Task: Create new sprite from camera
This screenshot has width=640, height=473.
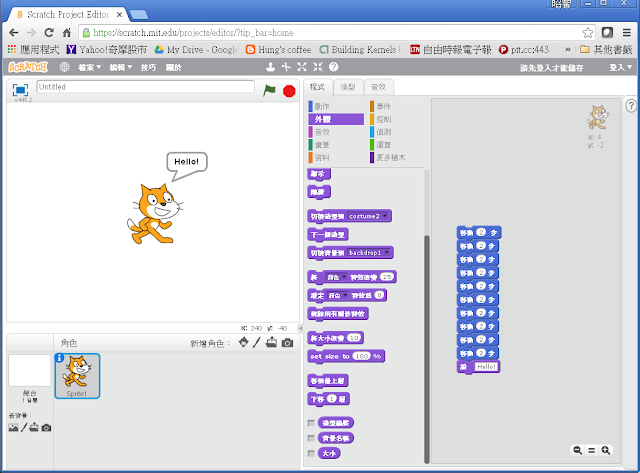Action: [287, 343]
